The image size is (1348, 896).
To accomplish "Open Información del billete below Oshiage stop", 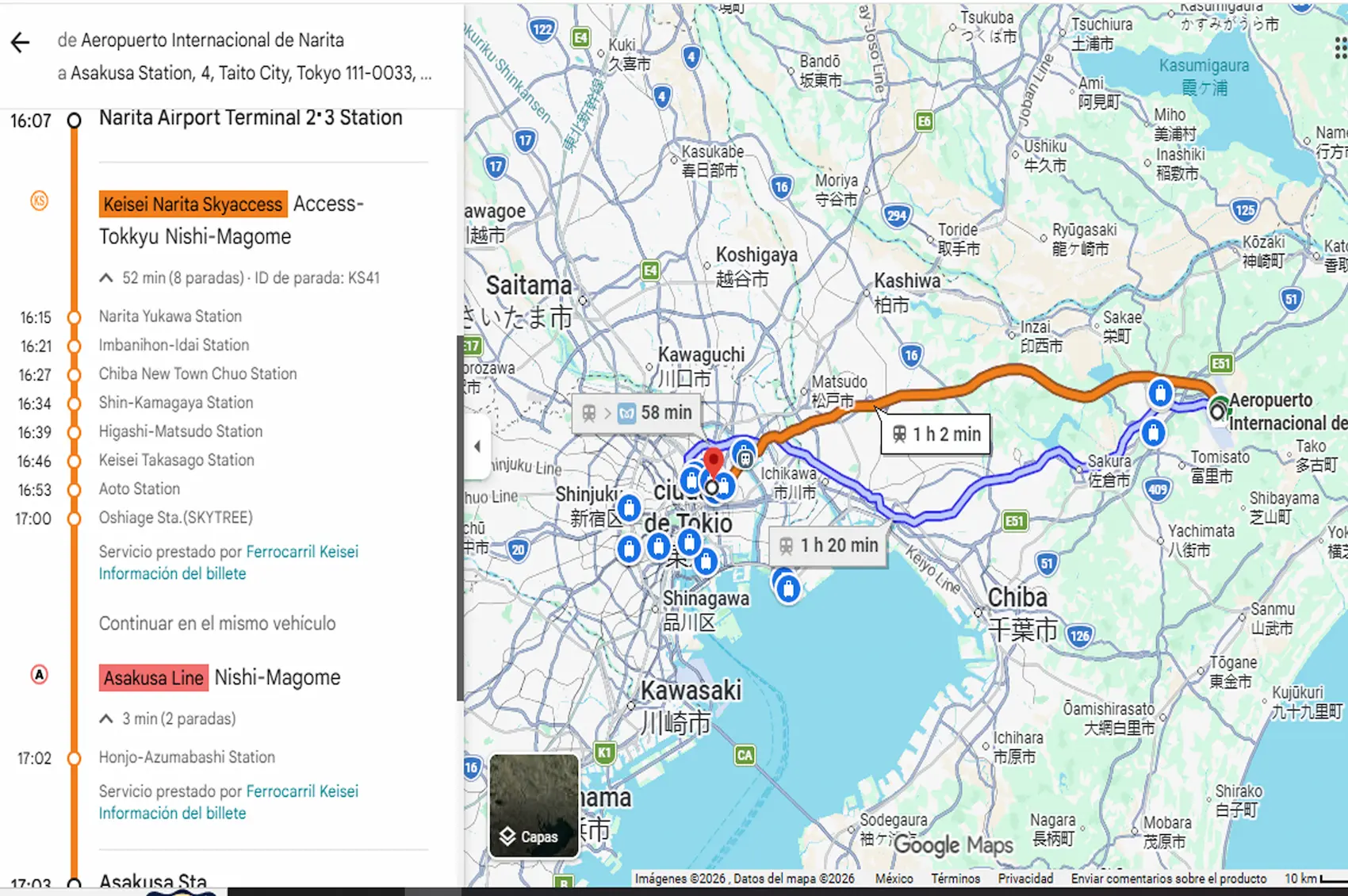I will pos(172,573).
